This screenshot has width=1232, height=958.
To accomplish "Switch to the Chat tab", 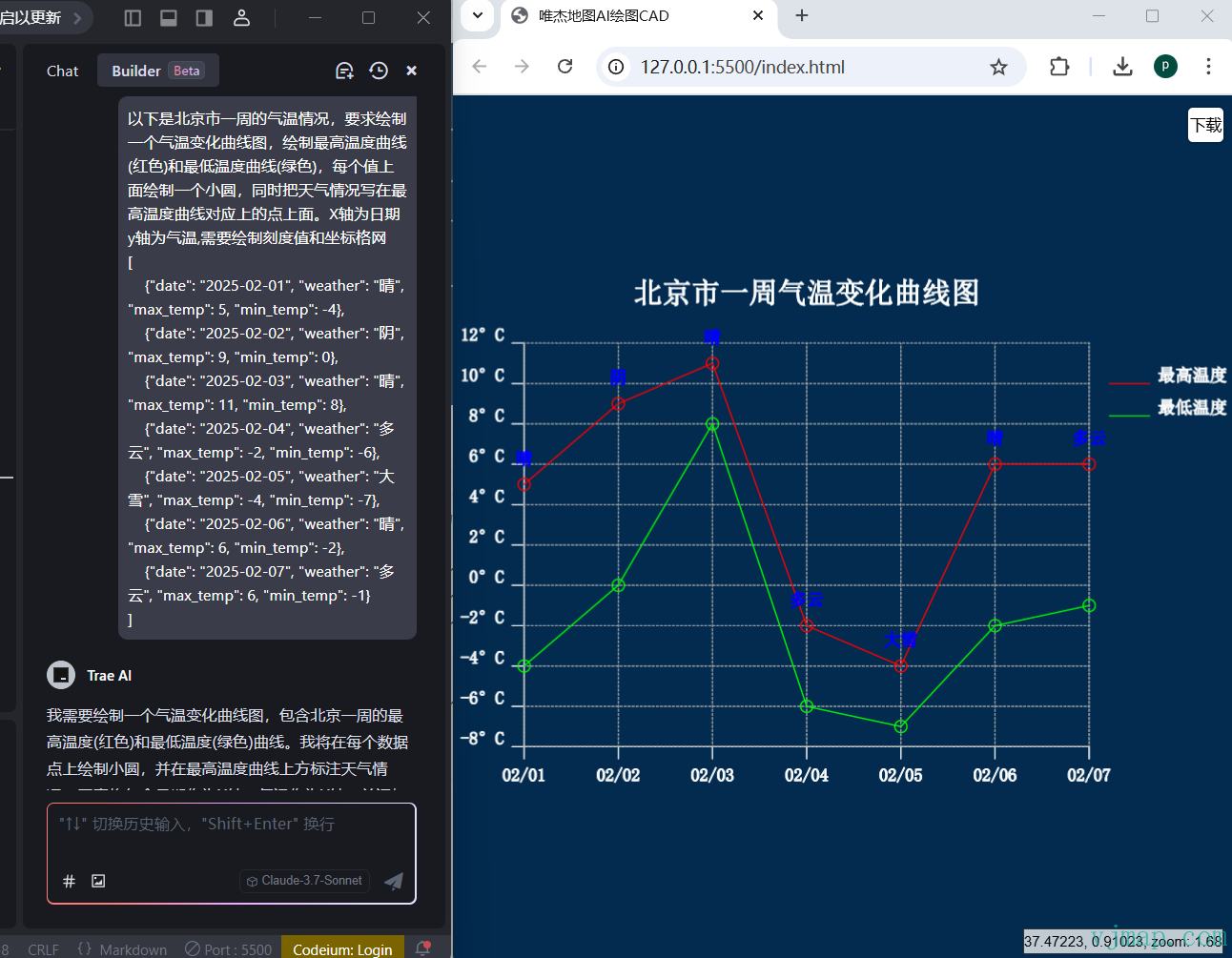I will point(62,71).
